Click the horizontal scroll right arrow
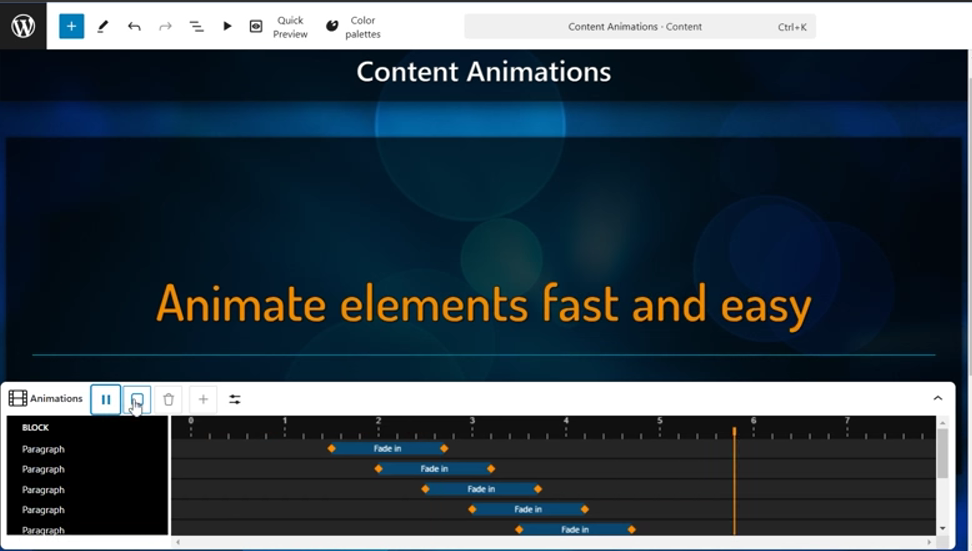 coord(929,542)
